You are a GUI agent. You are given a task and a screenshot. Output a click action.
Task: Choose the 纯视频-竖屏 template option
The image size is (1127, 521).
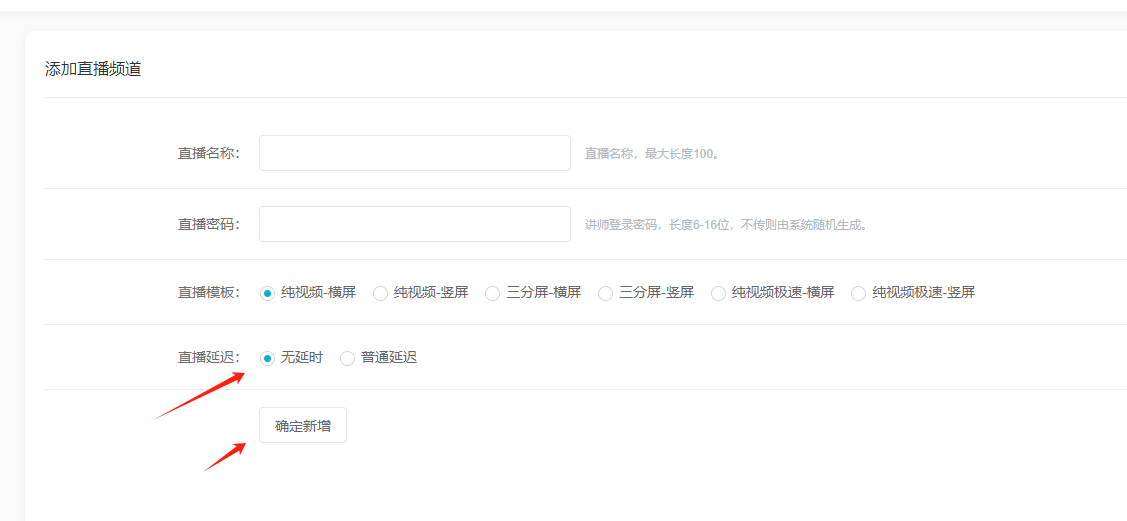(x=380, y=293)
